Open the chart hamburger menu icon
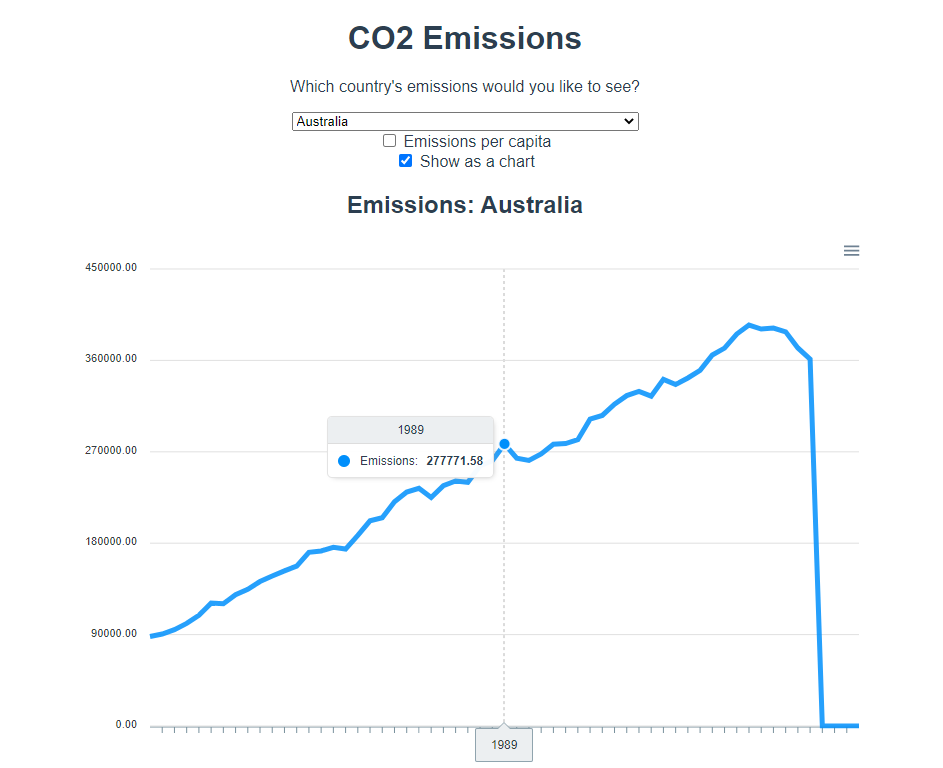 click(x=851, y=251)
